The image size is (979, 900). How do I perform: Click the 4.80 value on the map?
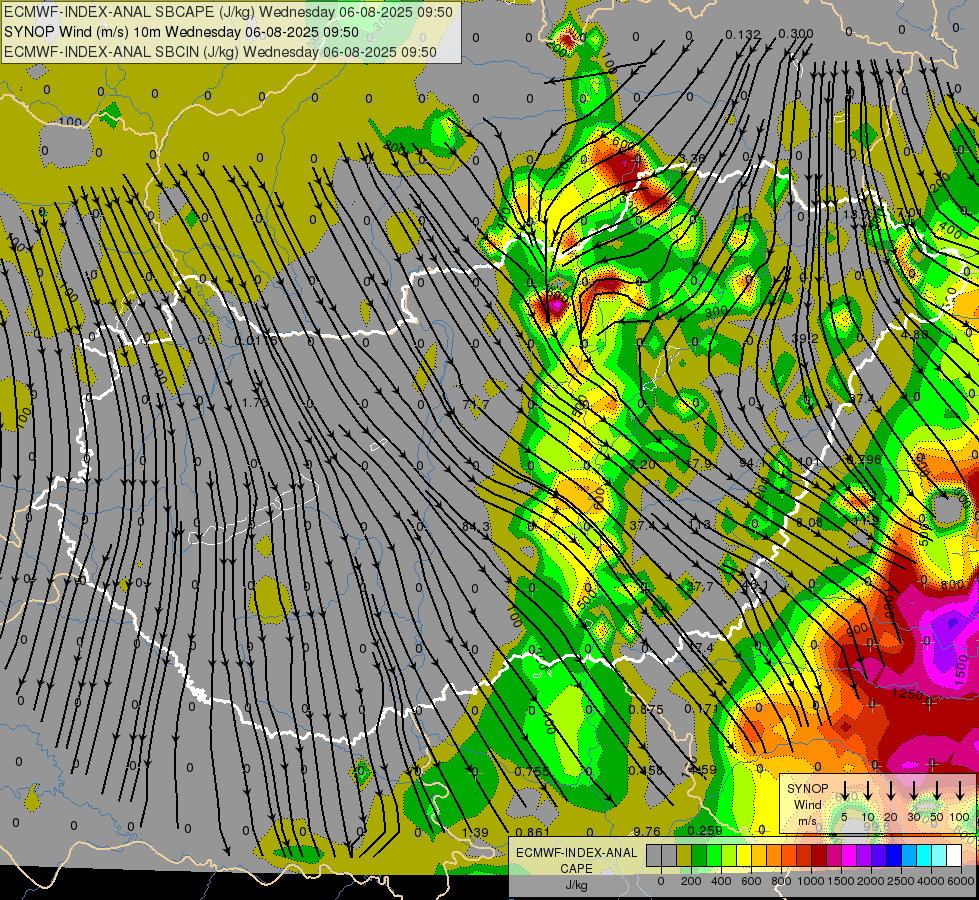[x=915, y=334]
